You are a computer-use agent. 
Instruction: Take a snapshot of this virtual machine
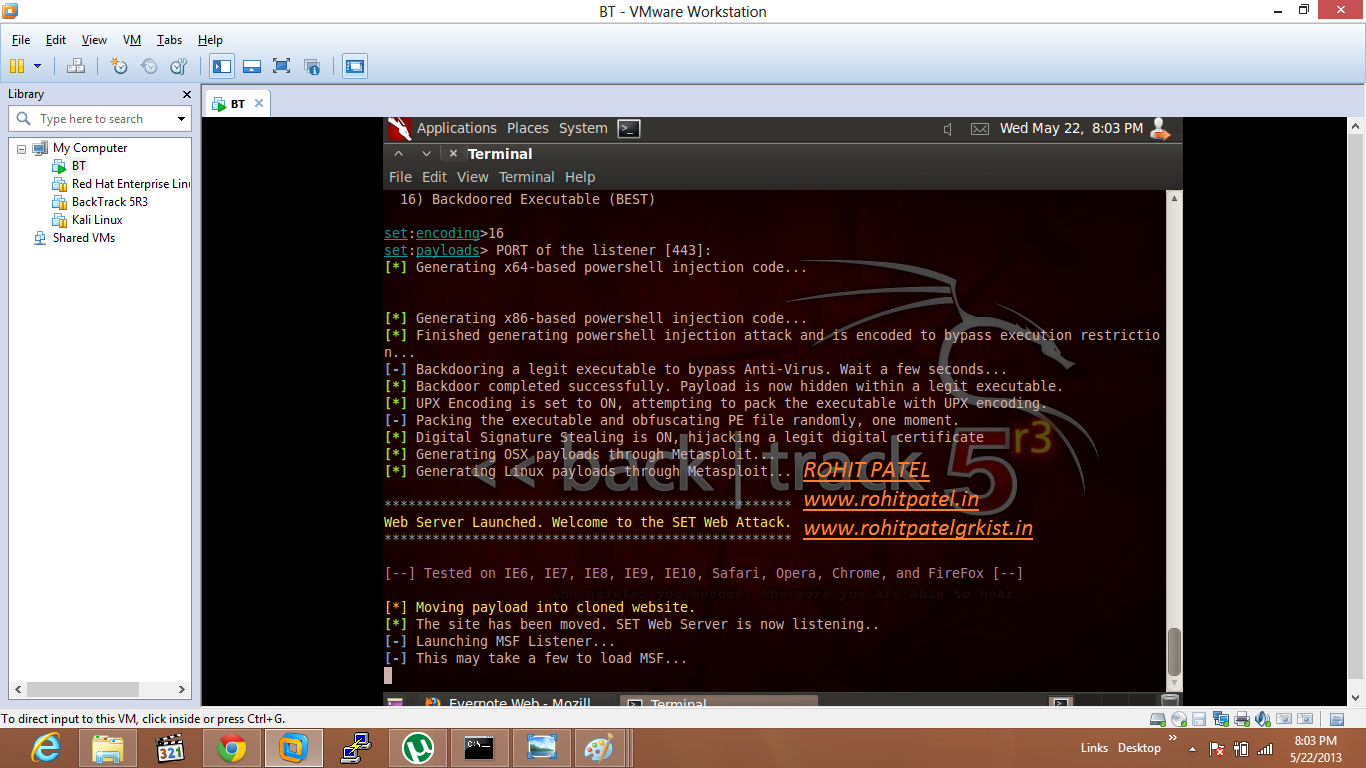point(119,66)
